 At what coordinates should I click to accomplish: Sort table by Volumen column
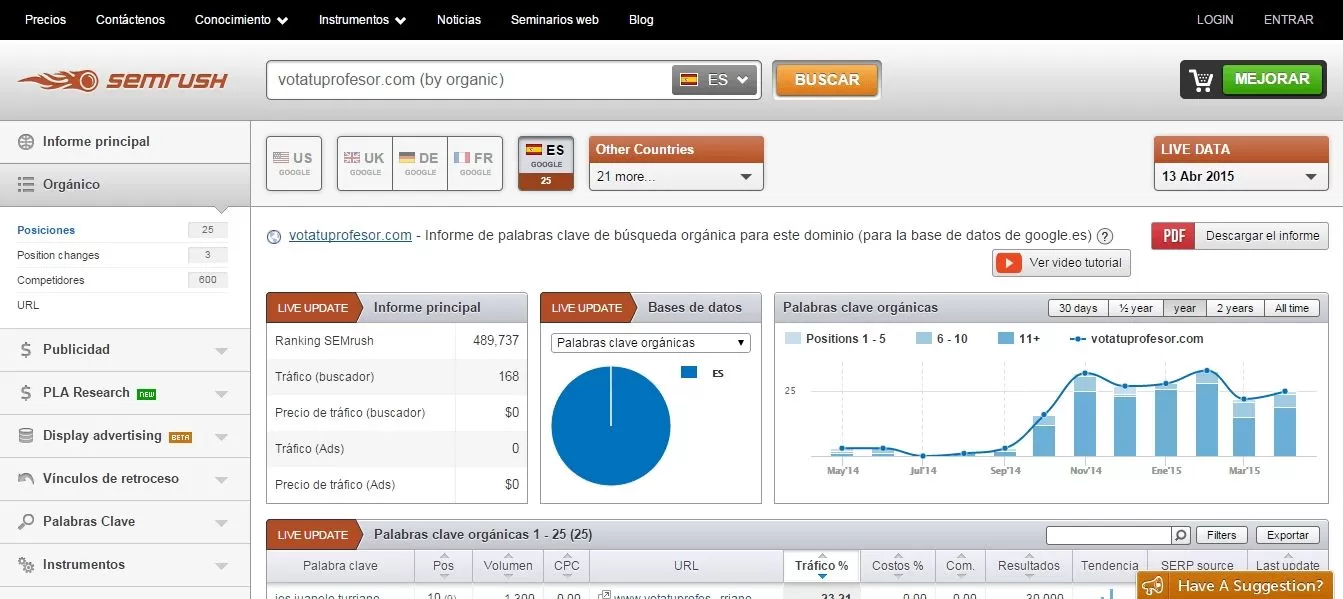[508, 566]
